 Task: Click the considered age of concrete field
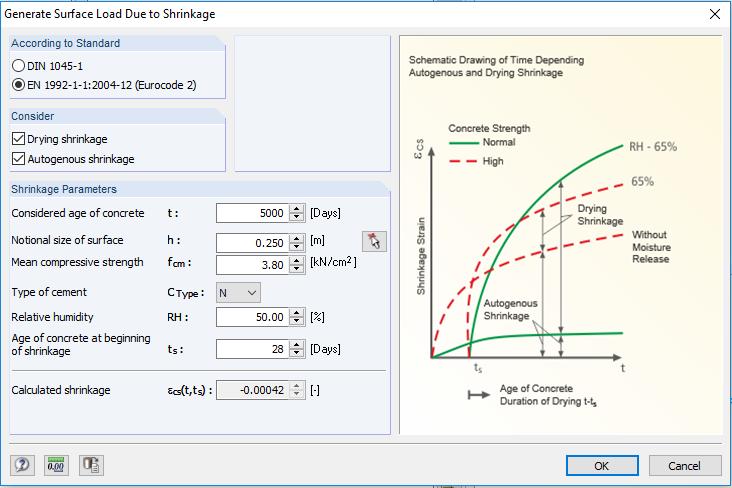(x=252, y=213)
